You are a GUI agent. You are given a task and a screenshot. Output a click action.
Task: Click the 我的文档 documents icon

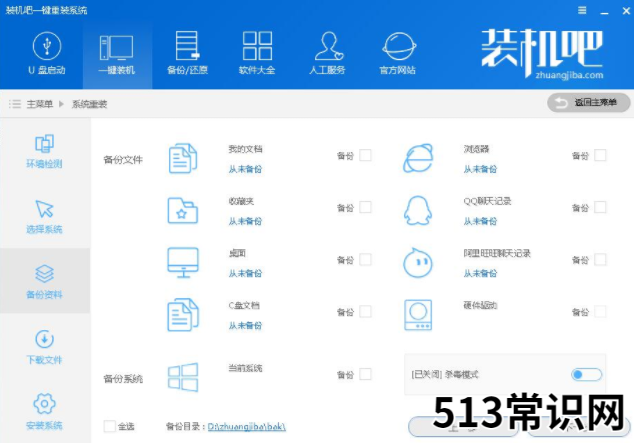[183, 158]
